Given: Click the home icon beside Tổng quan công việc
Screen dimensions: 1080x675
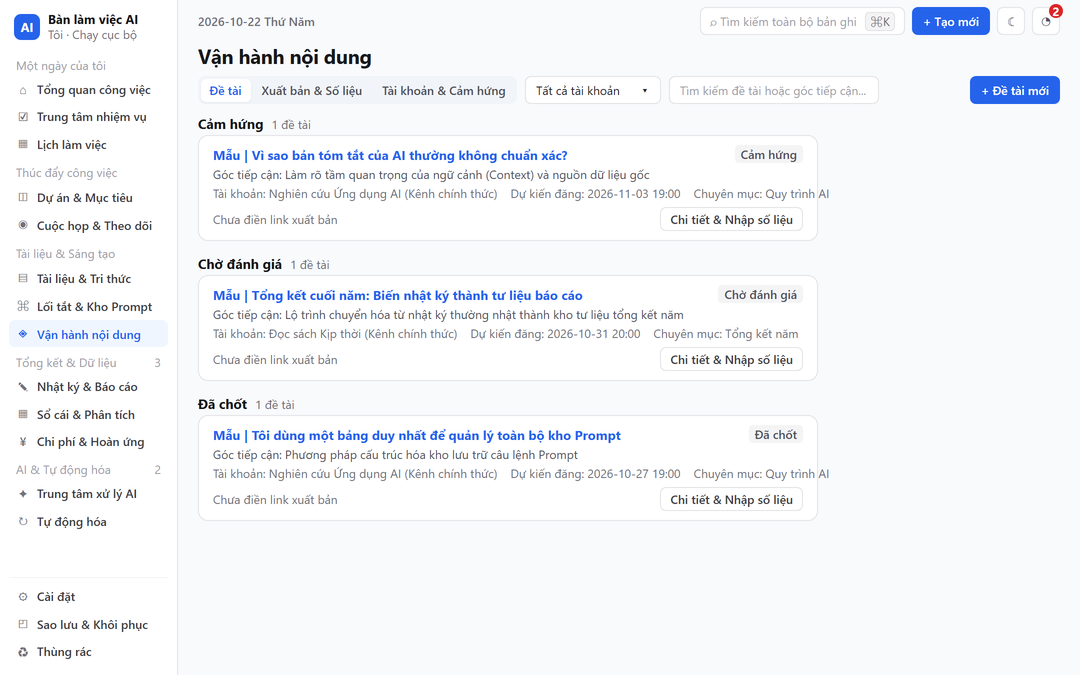Looking at the screenshot, I should click(x=23, y=90).
